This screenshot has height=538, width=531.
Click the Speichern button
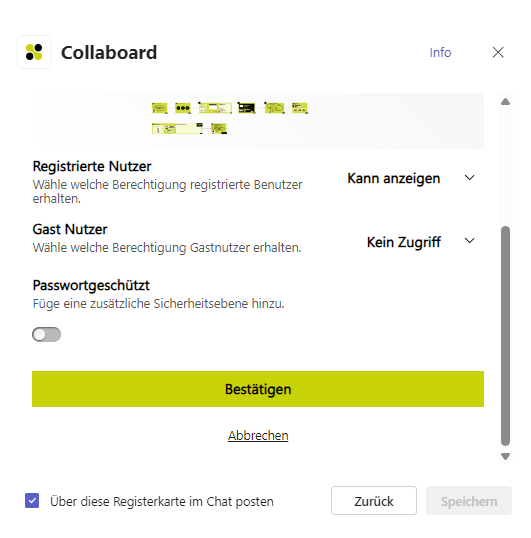coord(469,501)
